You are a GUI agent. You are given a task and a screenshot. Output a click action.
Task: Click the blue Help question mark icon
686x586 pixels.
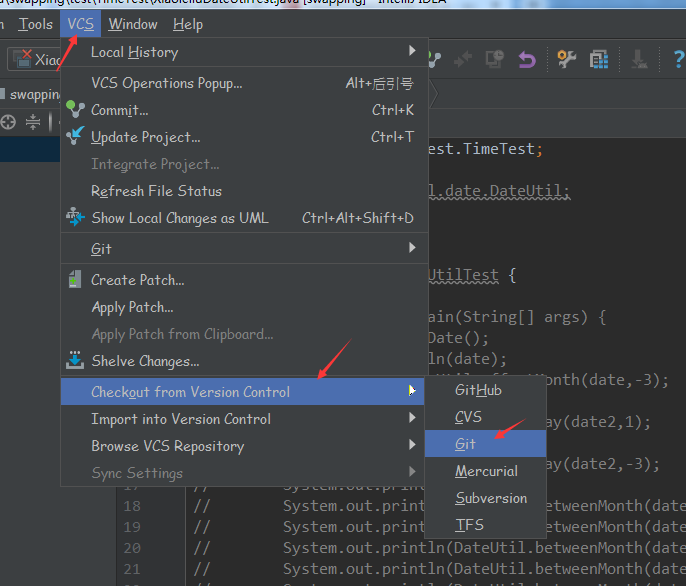point(679,59)
